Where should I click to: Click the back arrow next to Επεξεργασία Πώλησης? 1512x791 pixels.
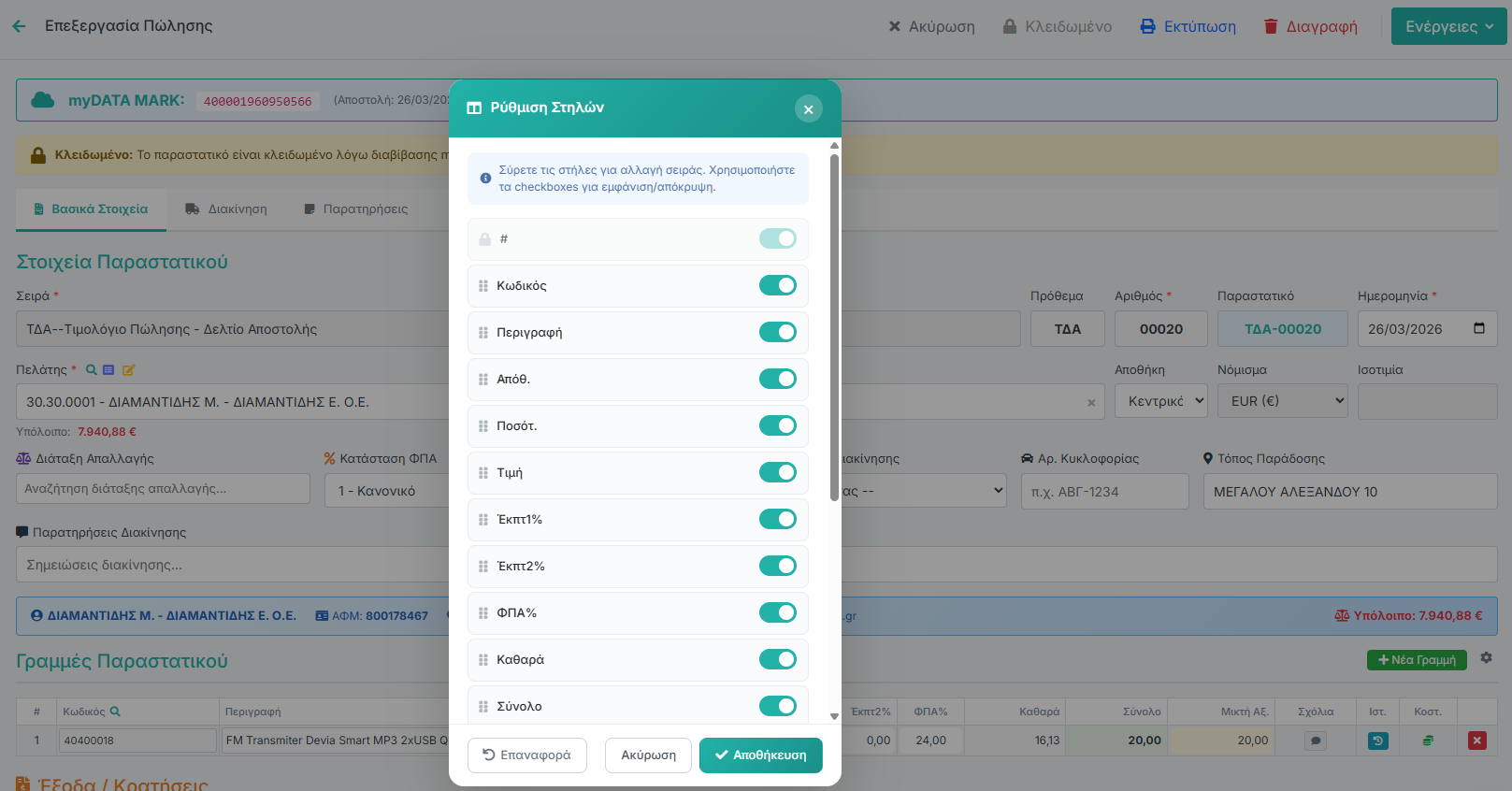pos(19,26)
